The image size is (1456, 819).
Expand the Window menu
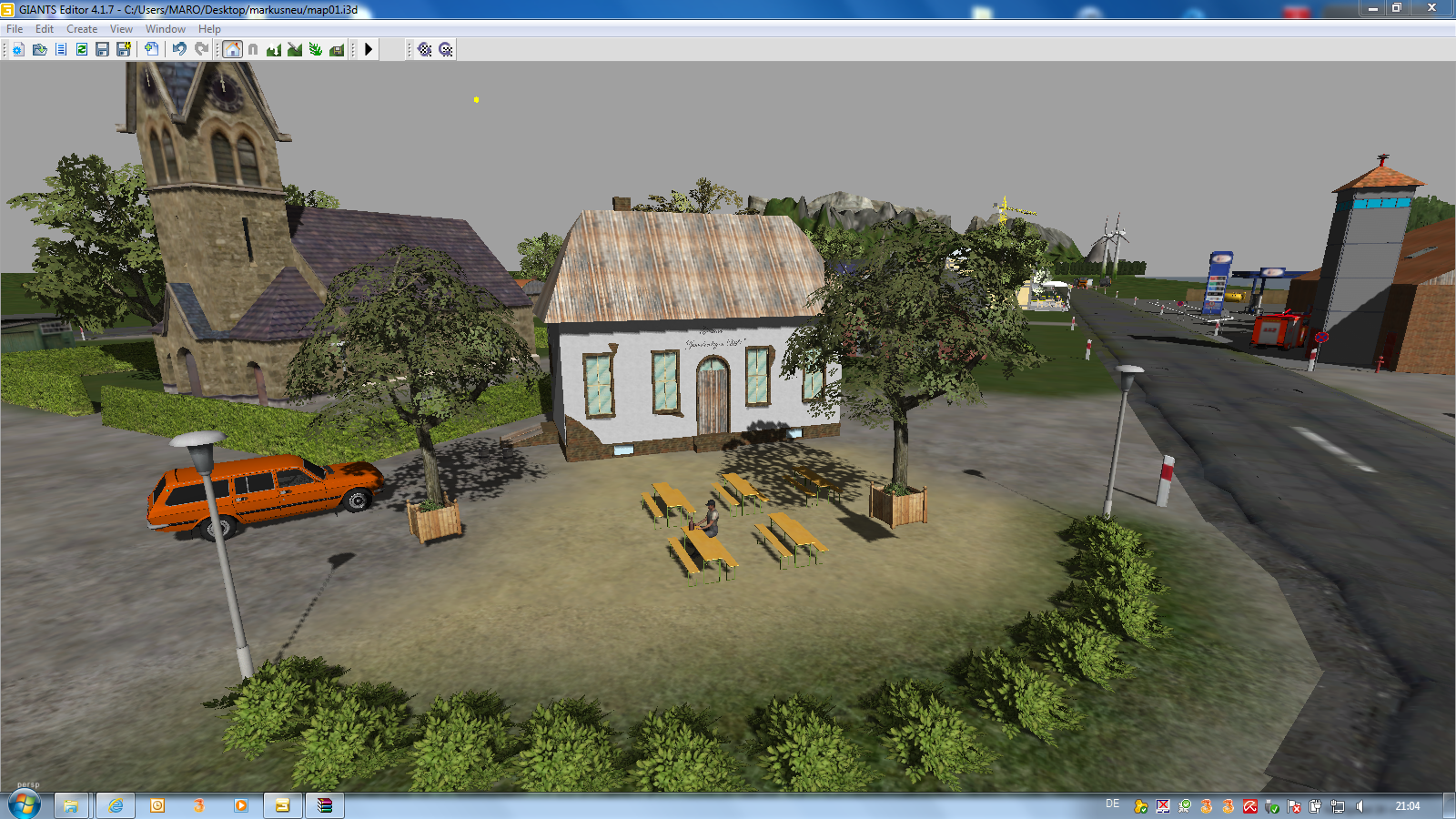coord(165,29)
